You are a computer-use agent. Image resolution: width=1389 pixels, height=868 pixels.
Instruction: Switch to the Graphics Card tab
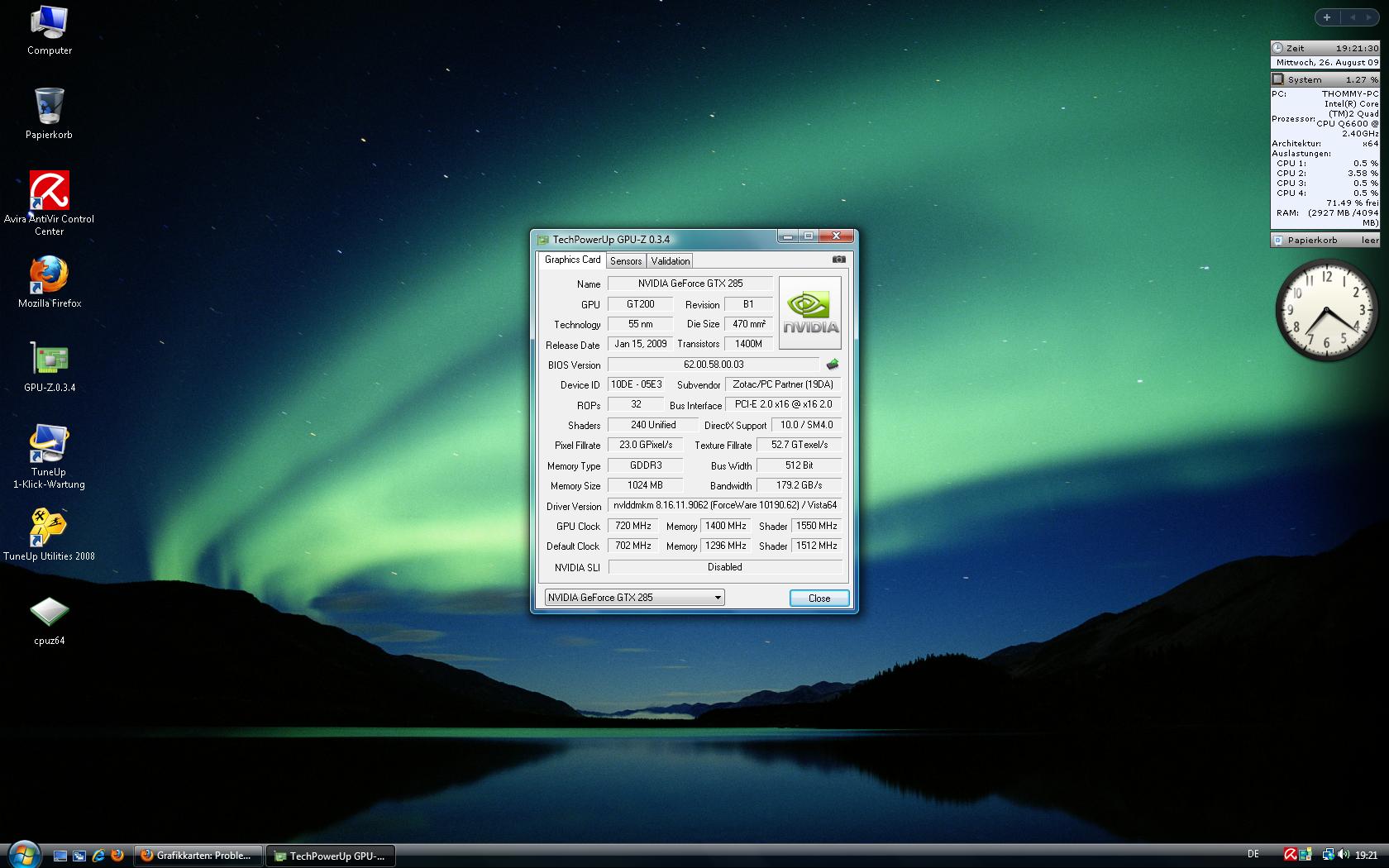click(x=572, y=260)
